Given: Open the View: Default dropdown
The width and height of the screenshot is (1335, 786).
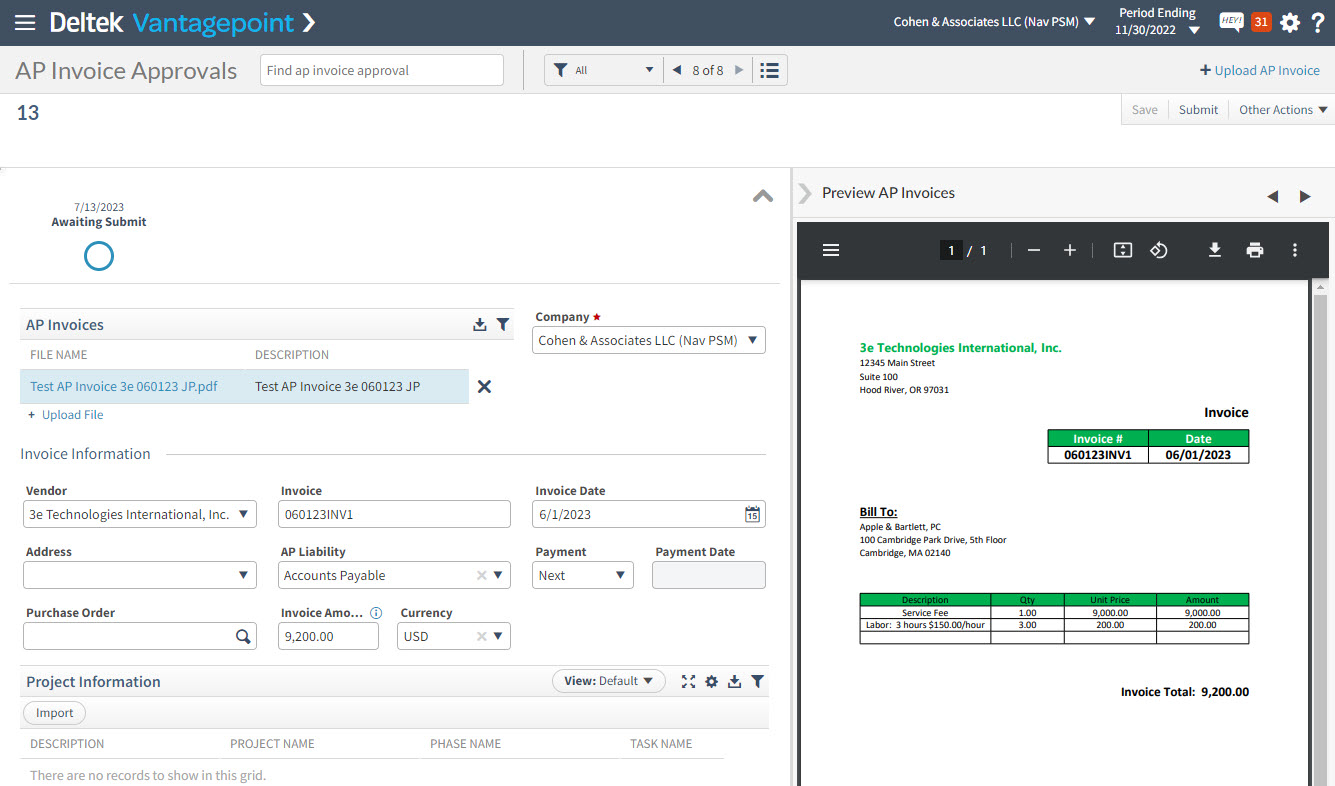Looking at the screenshot, I should point(609,681).
